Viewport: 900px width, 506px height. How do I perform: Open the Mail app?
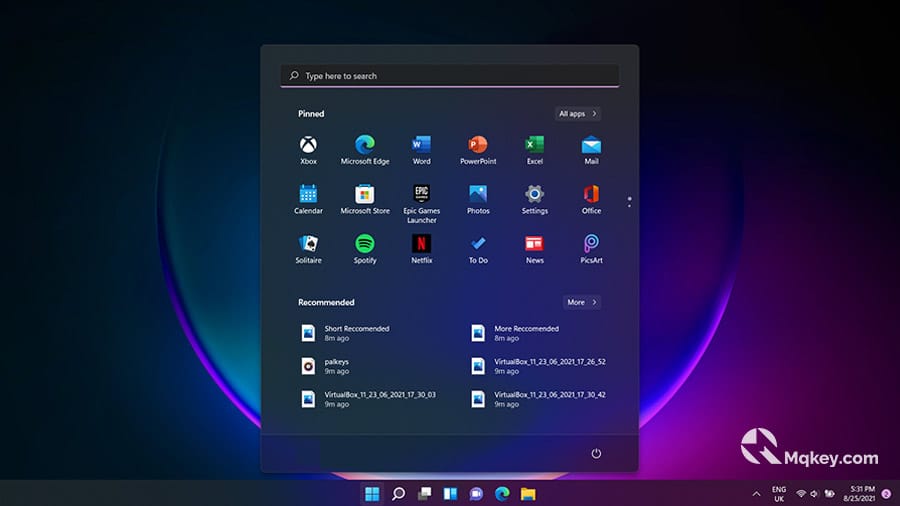[x=591, y=150]
